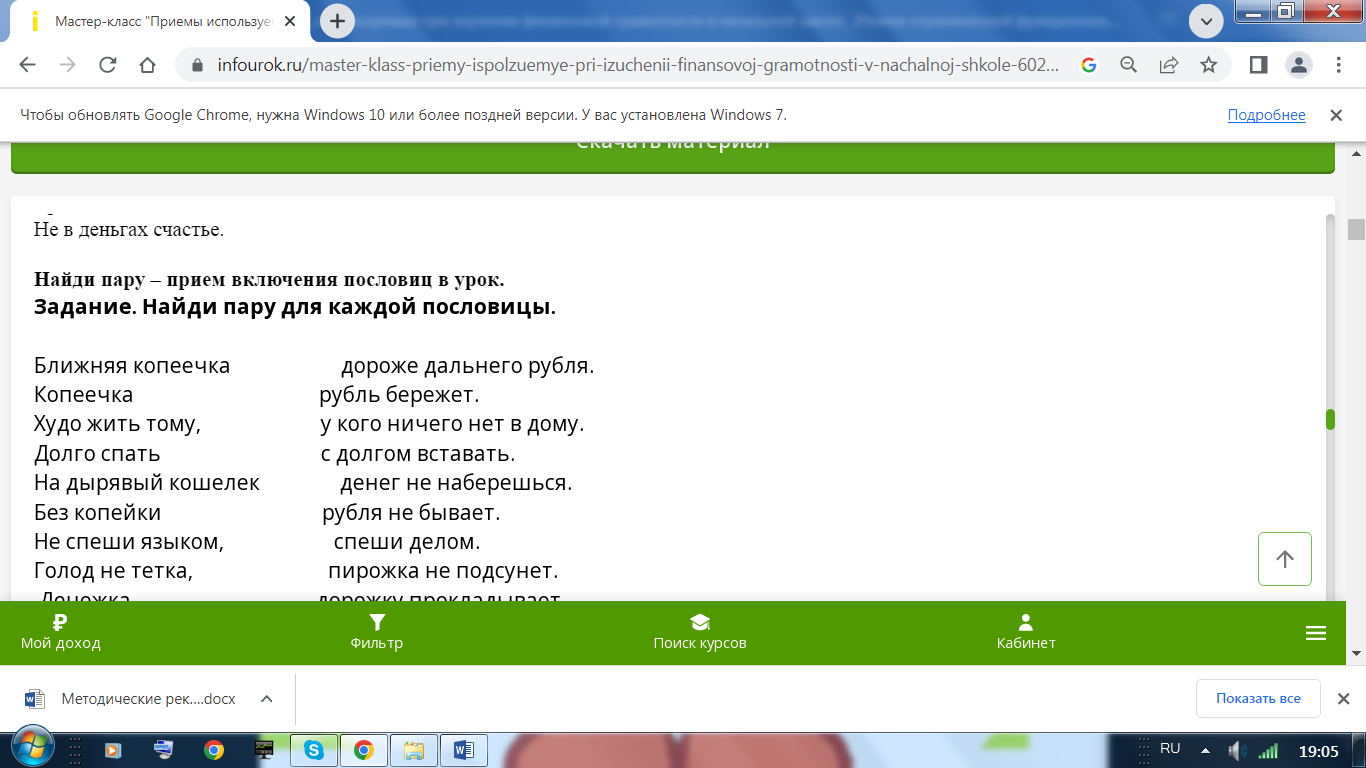The image size is (1366, 768).
Task: Open the Chrome side panel
Action: point(1259,65)
